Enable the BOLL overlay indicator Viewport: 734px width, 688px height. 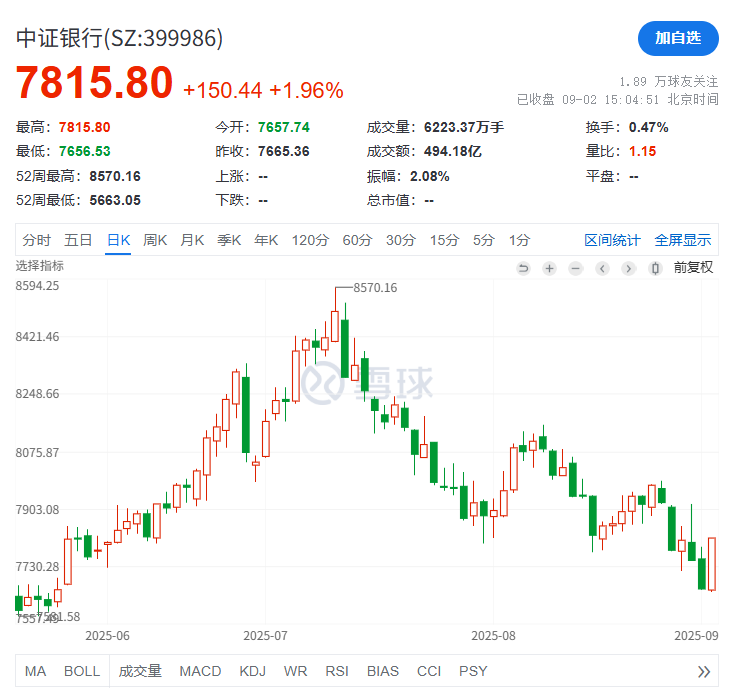point(82,672)
